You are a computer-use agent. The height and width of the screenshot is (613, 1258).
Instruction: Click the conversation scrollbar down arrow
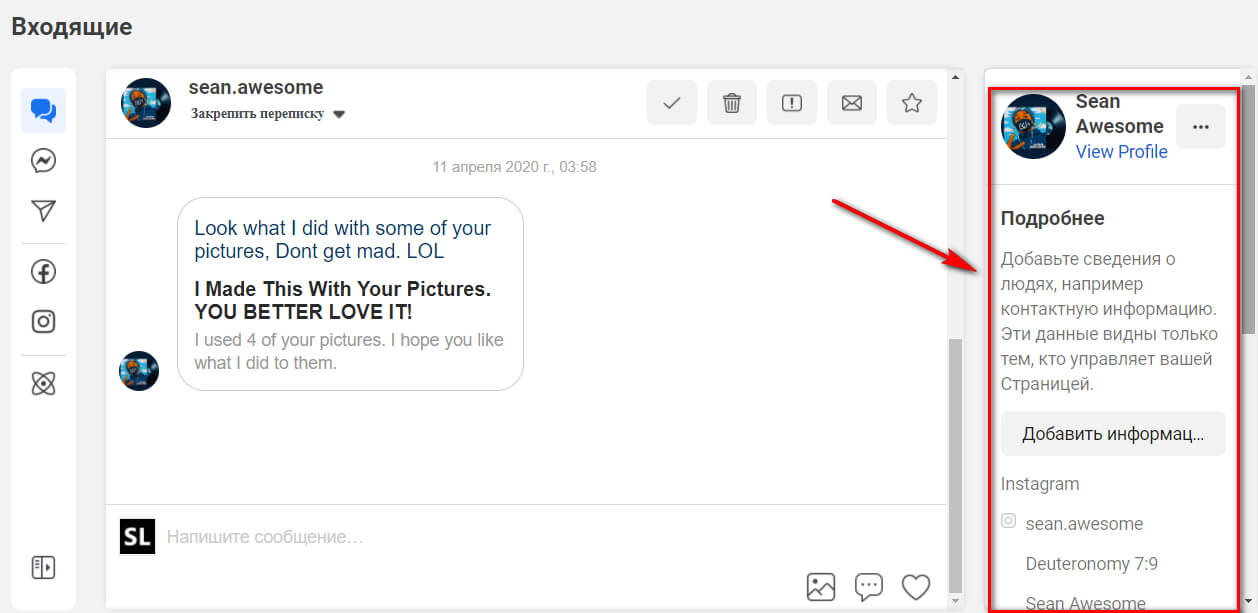955,601
